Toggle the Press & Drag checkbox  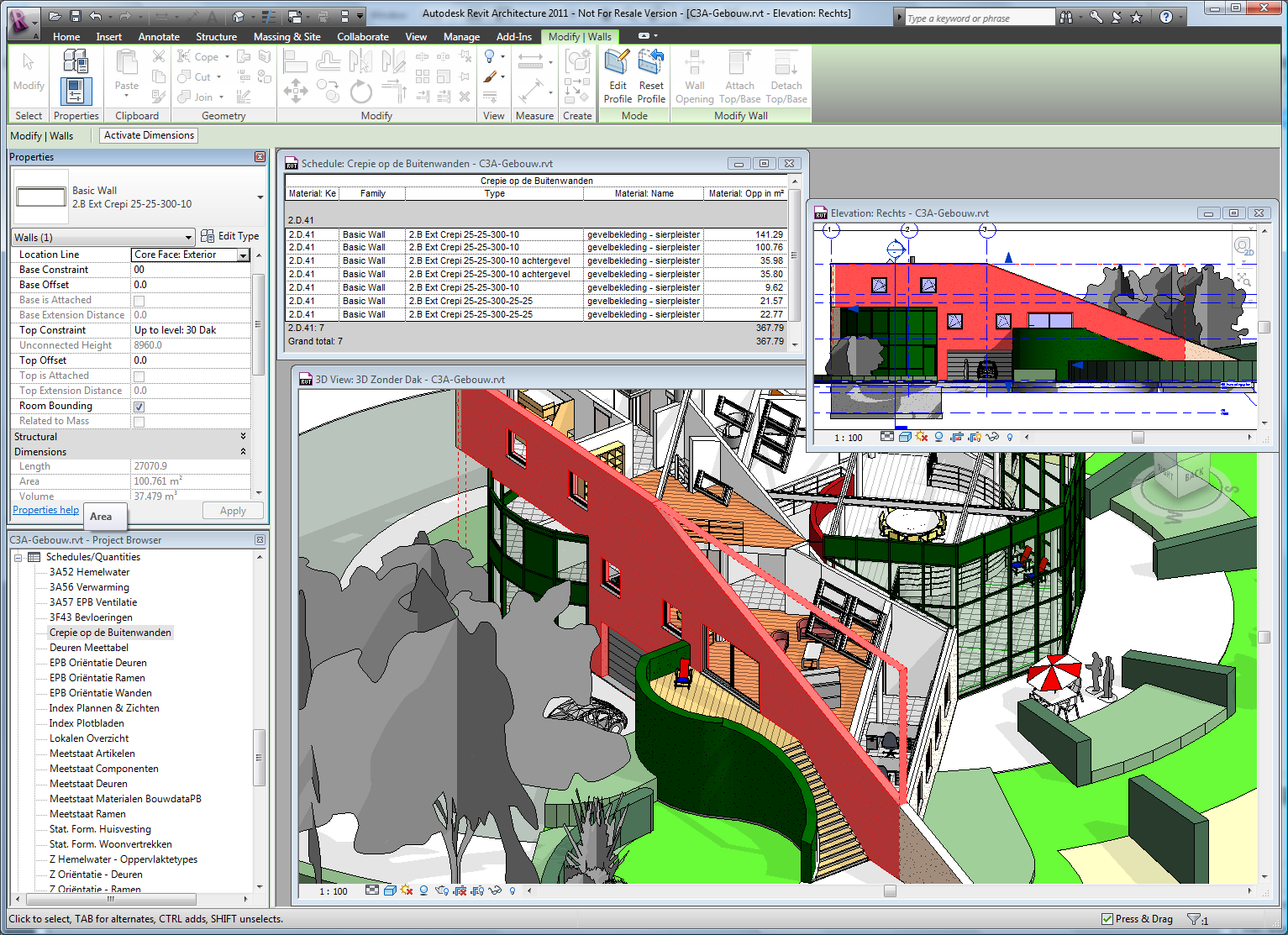1107,919
